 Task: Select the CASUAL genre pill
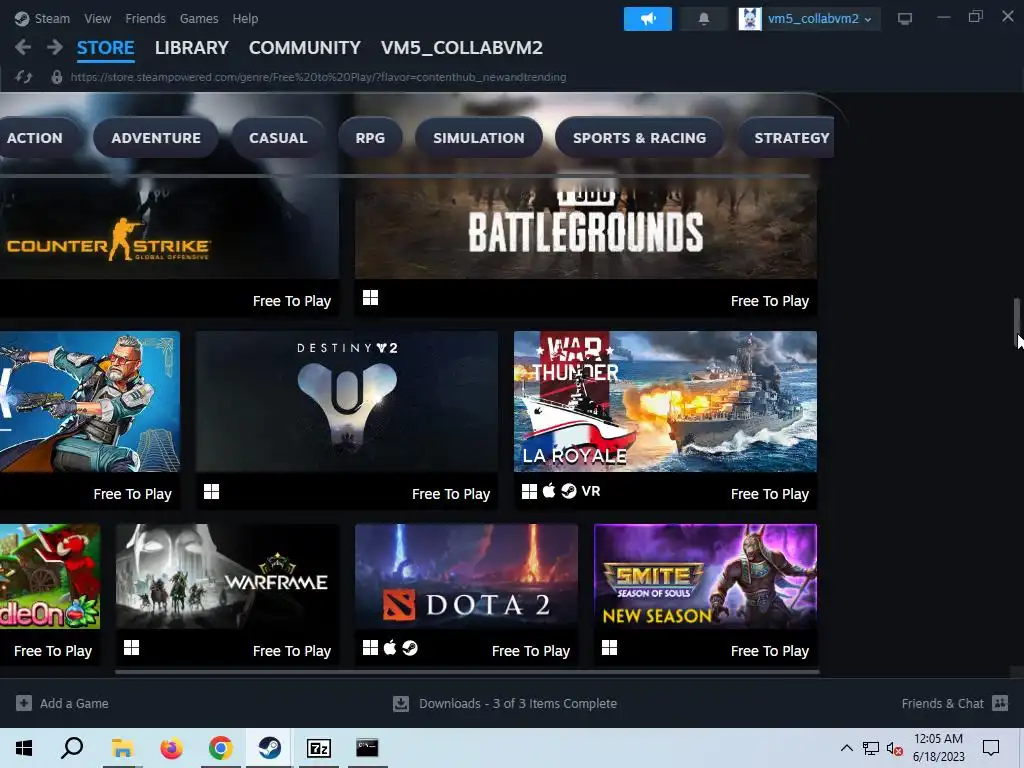click(278, 138)
